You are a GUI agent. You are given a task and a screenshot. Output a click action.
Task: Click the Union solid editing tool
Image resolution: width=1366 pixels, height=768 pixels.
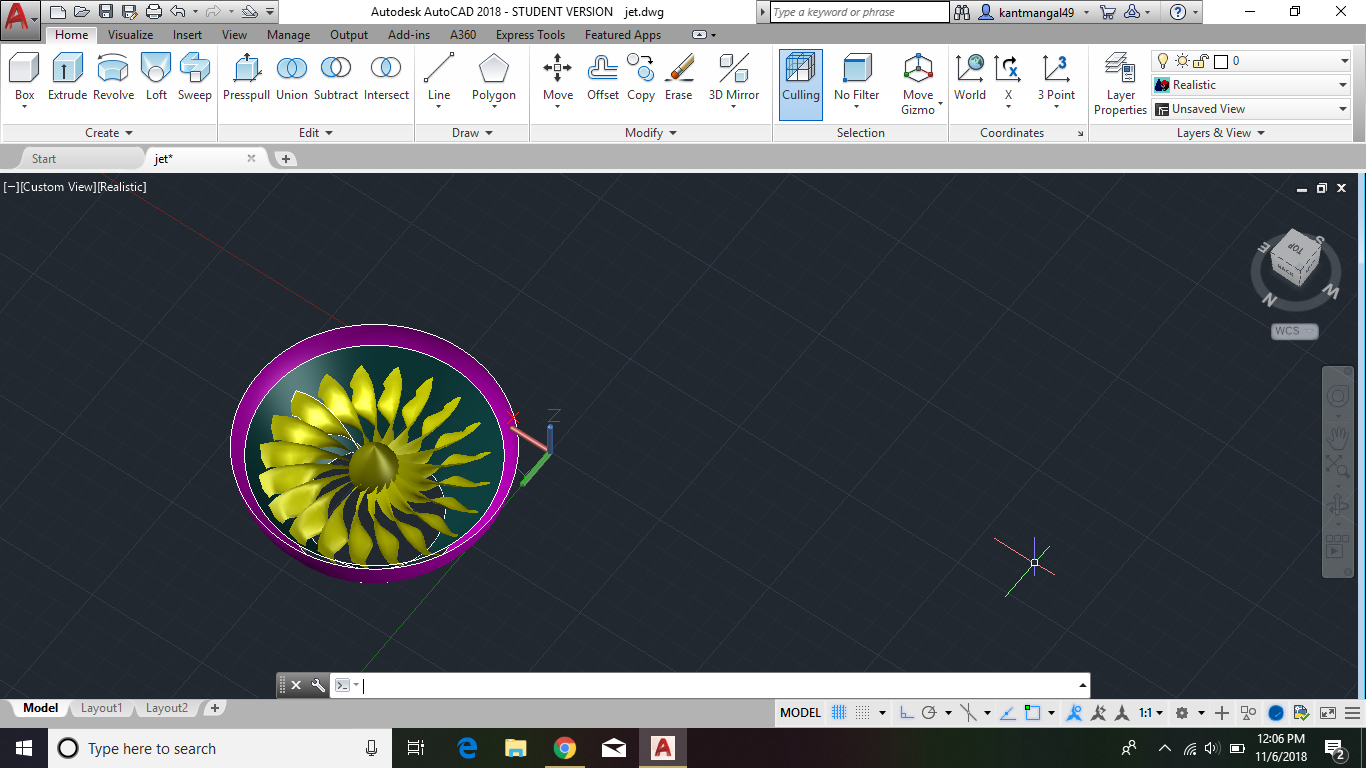tap(292, 78)
